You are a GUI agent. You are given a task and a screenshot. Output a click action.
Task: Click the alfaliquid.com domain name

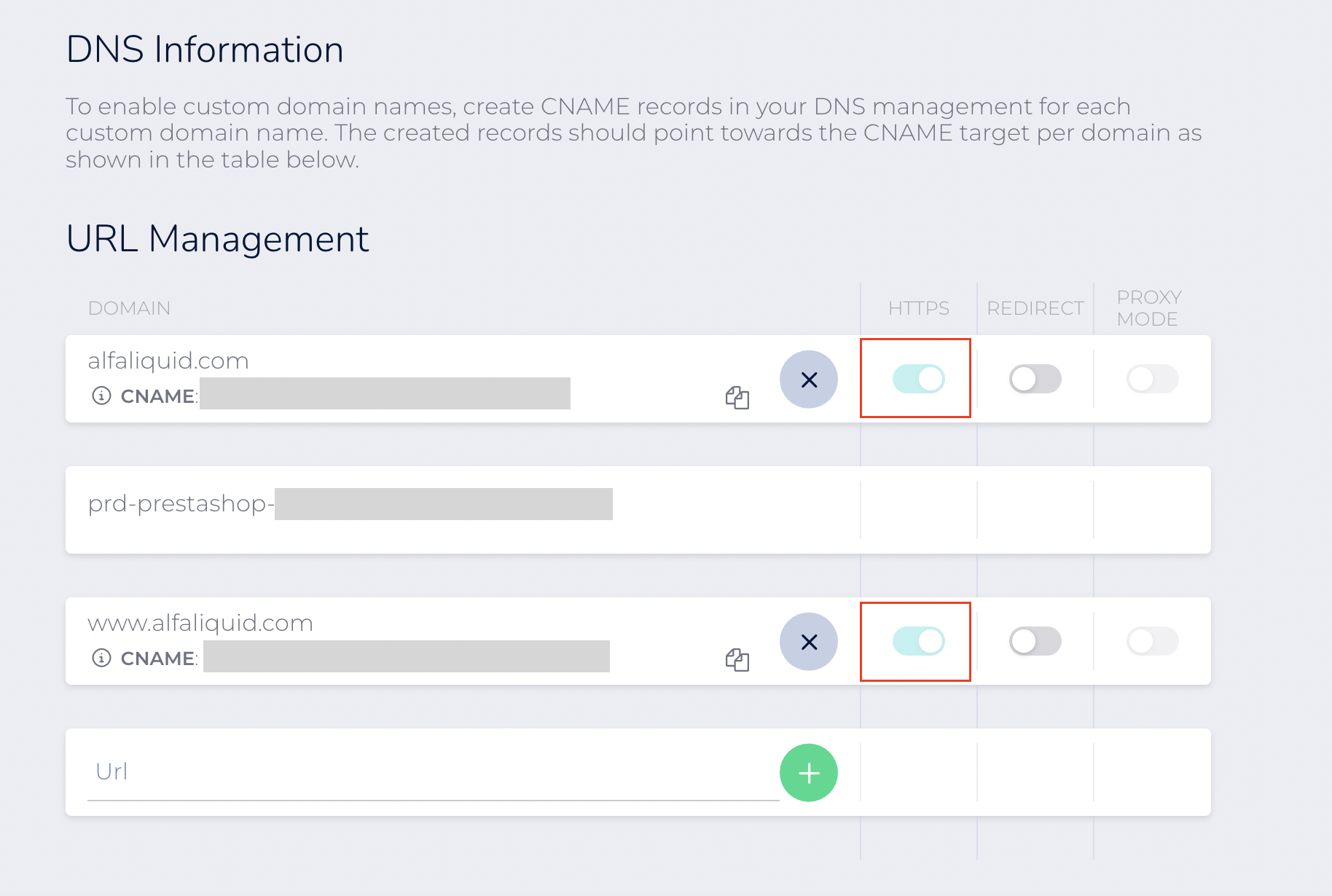point(168,361)
